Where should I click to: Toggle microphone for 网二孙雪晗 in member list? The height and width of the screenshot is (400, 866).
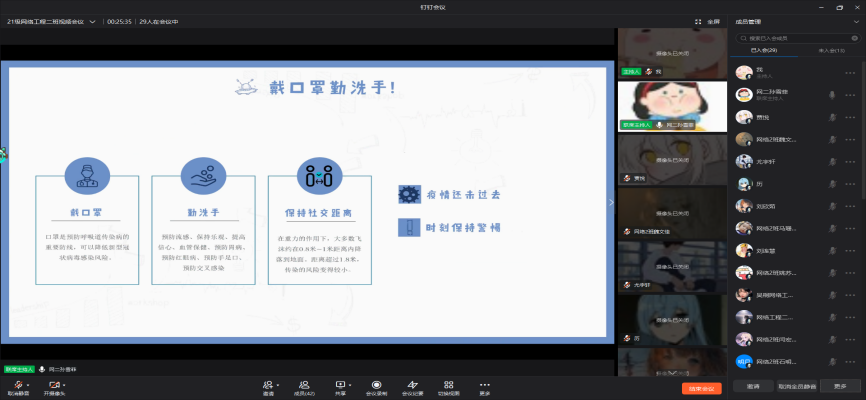click(832, 94)
